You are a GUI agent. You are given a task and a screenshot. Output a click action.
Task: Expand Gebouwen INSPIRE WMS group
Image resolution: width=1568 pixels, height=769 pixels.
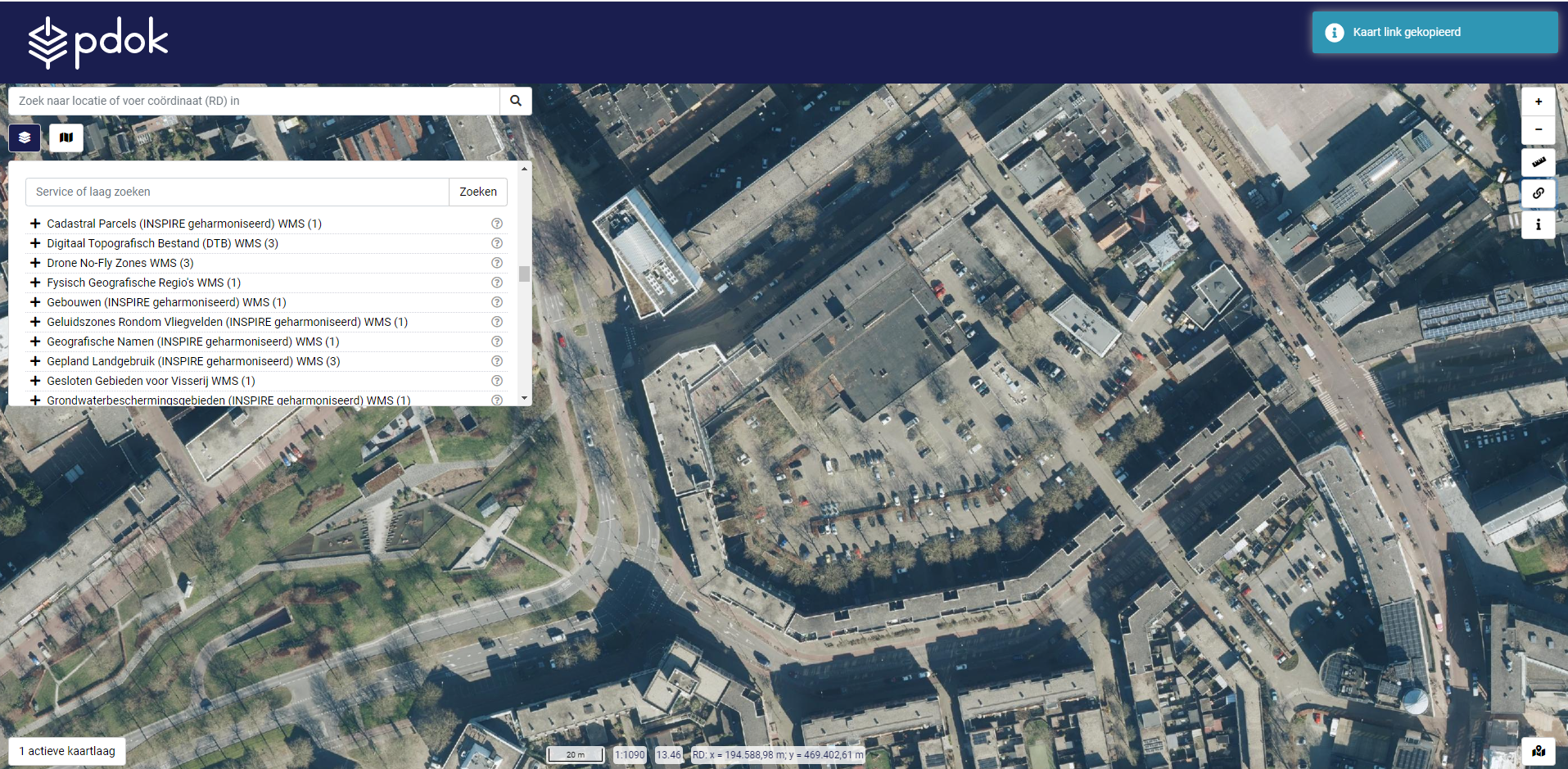coord(35,302)
